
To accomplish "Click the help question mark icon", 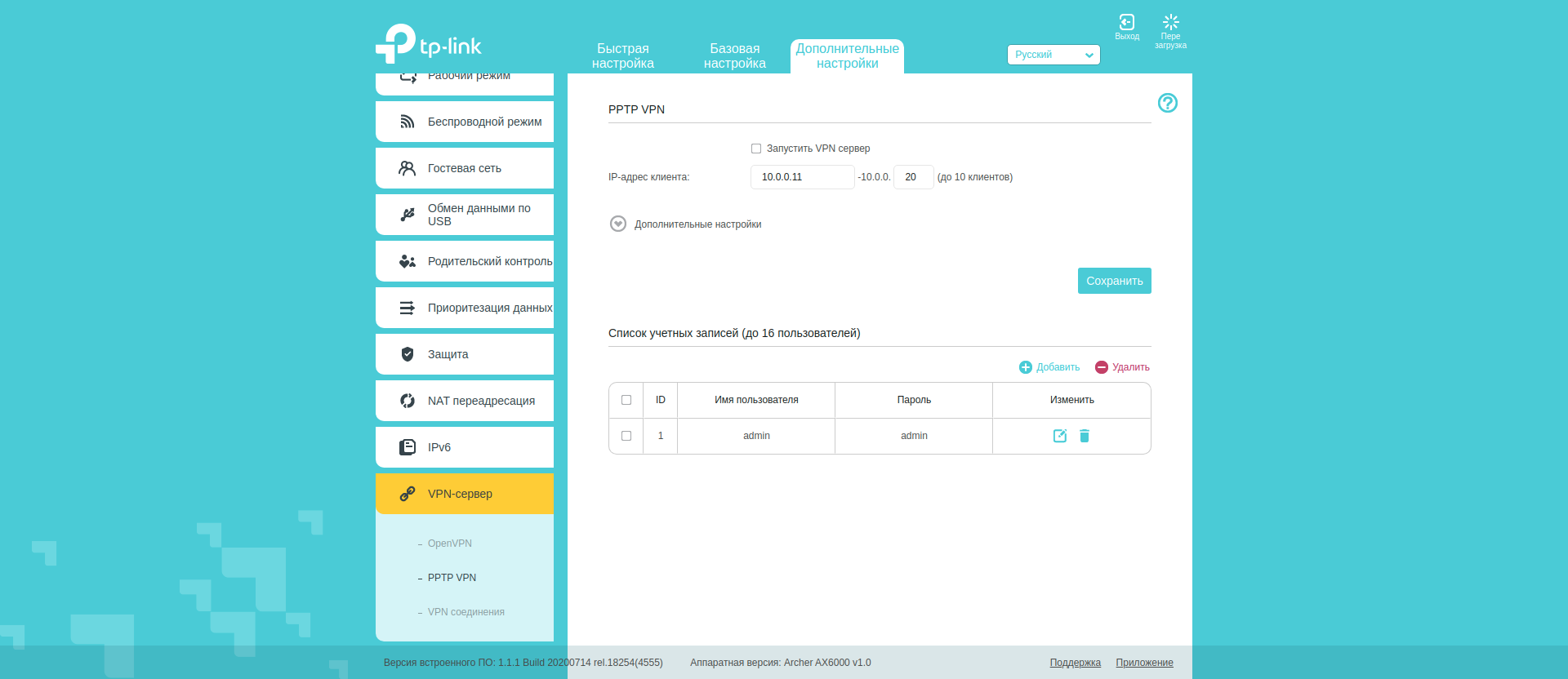I will click(x=1167, y=103).
